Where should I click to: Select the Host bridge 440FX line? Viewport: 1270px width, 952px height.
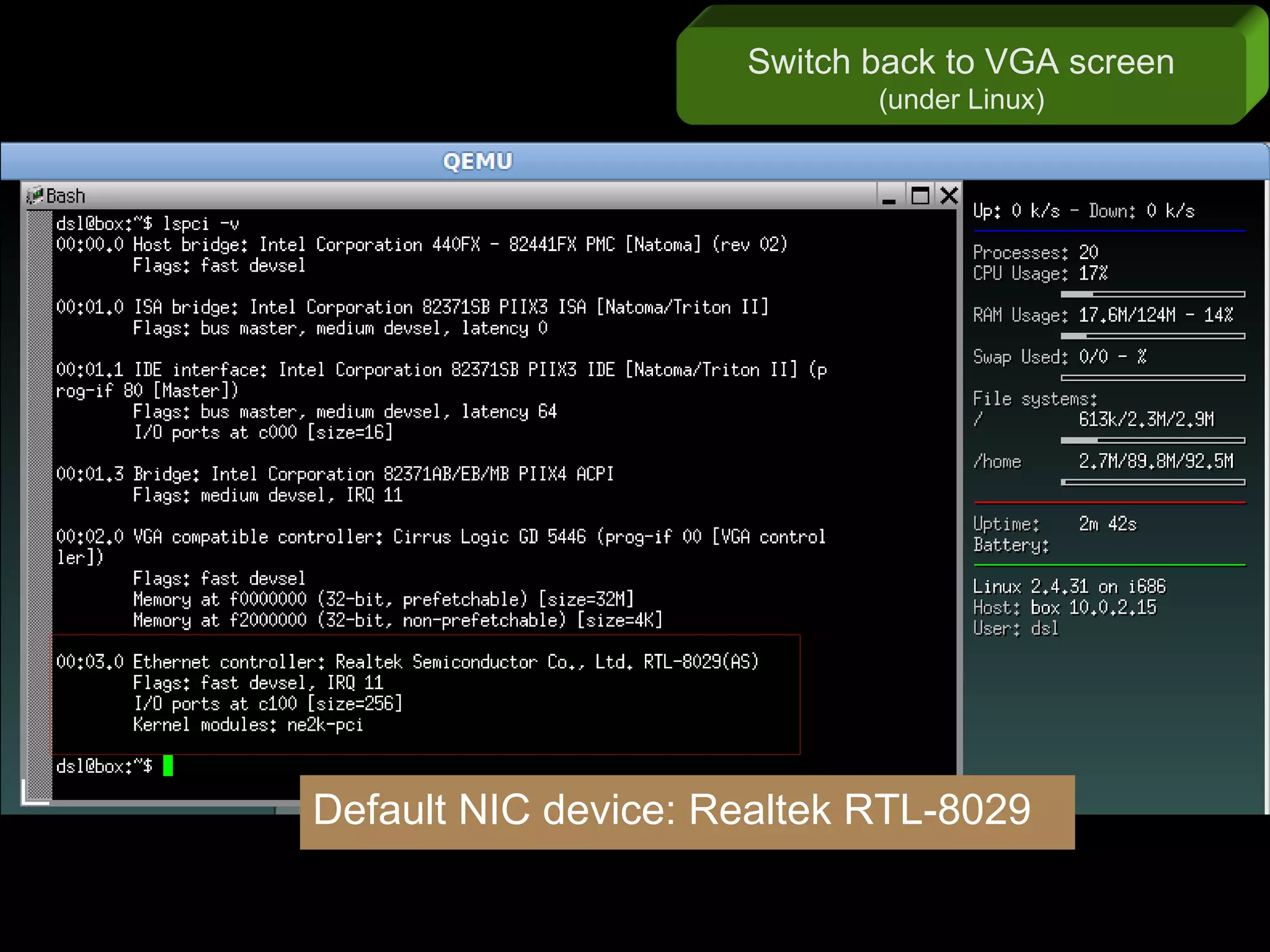(x=422, y=245)
